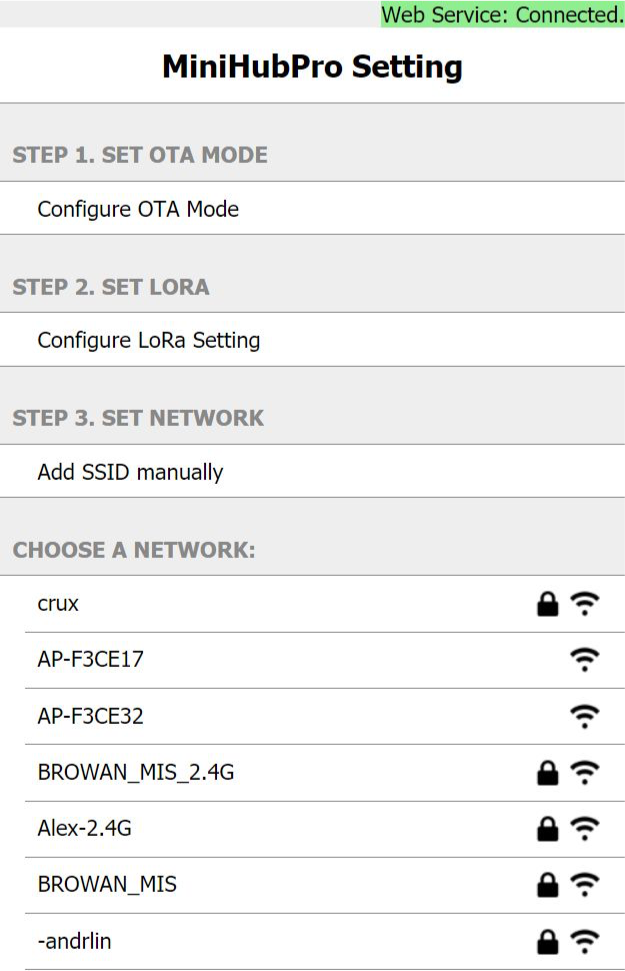625x971 pixels.
Task: Click the lock icon beside -andrlin
Action: [548, 941]
